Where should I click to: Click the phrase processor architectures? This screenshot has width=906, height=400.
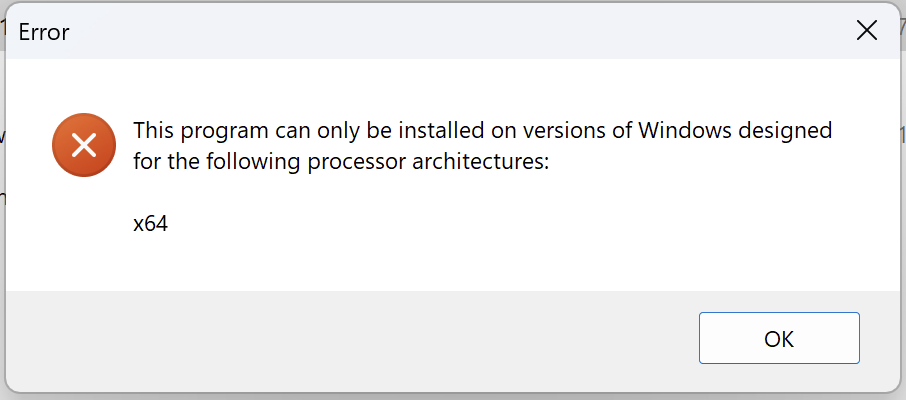(x=428, y=162)
